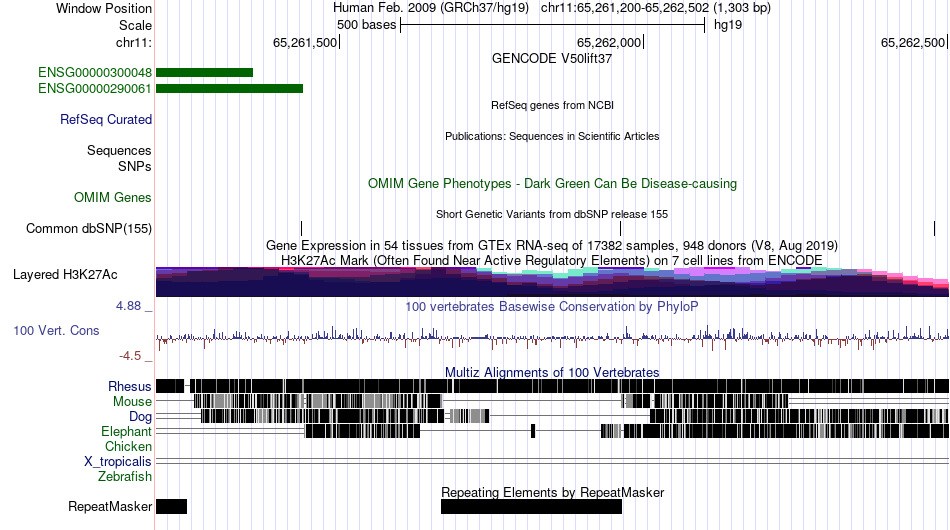Select the green ENSG00000300048 gene bar
Screen dimensions: 950x530
coord(204,73)
